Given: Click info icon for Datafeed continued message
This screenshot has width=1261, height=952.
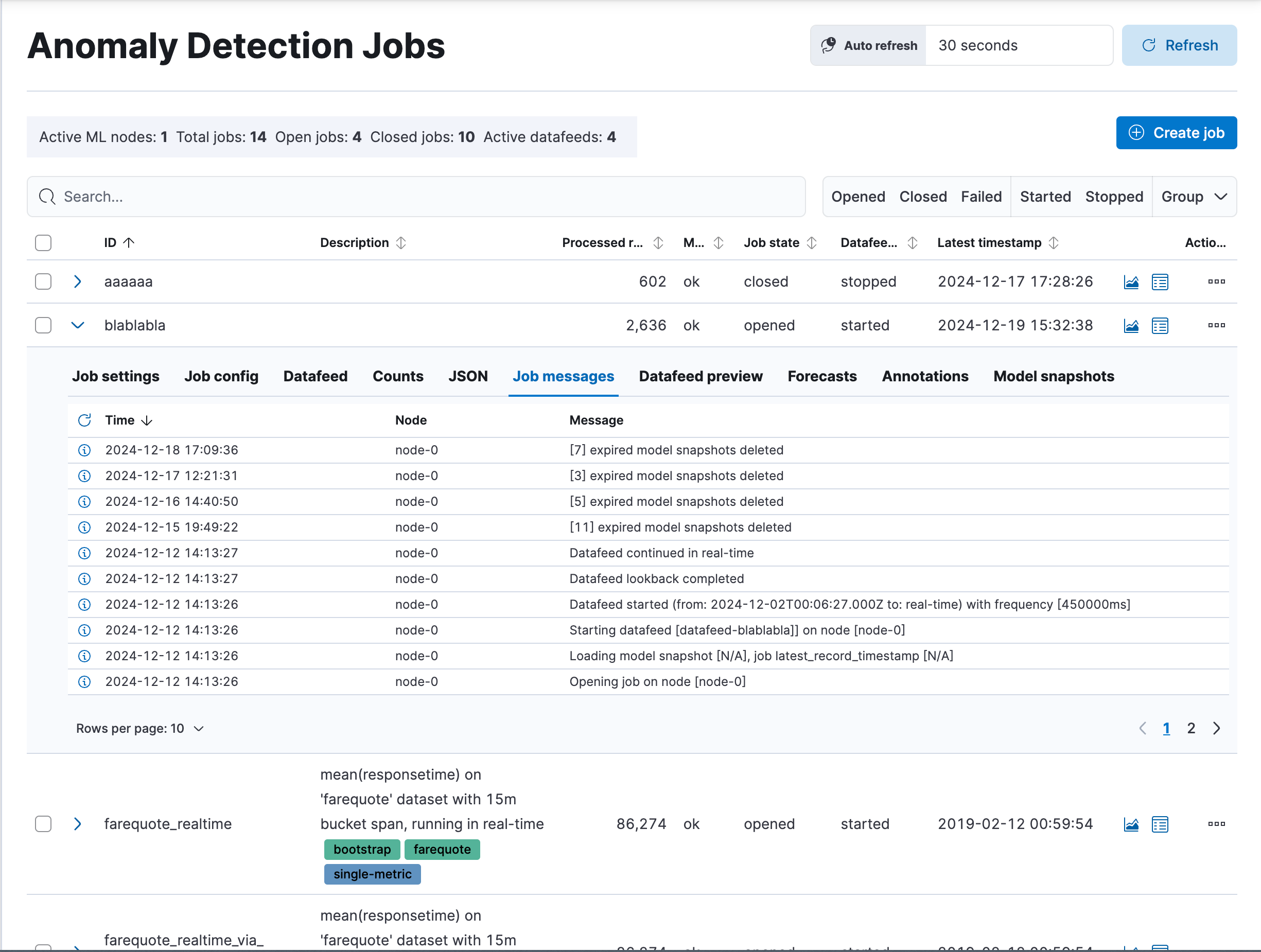Looking at the screenshot, I should pos(84,553).
